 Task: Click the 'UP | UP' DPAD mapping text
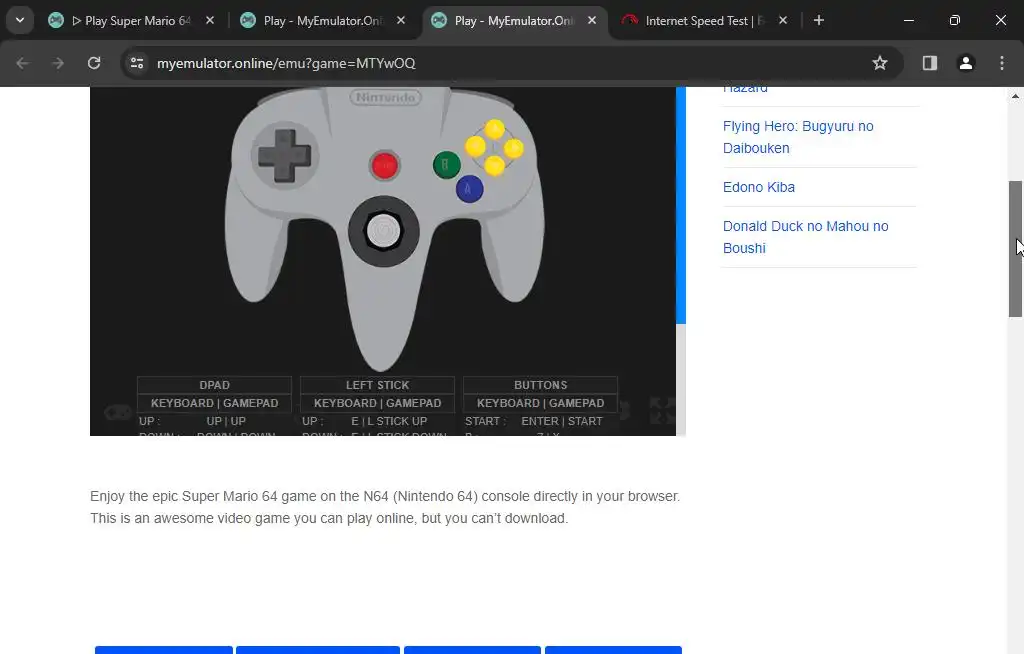pos(226,421)
